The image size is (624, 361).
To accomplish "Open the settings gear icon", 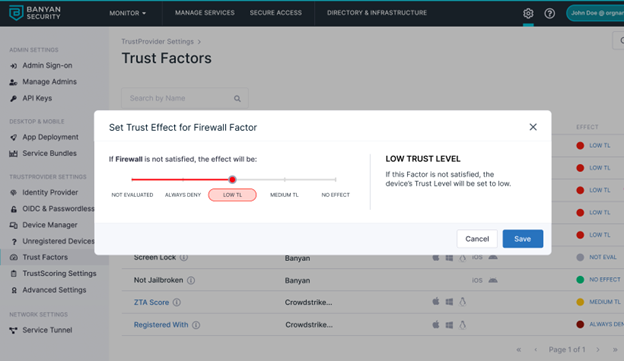I will pyautogui.click(x=528, y=14).
